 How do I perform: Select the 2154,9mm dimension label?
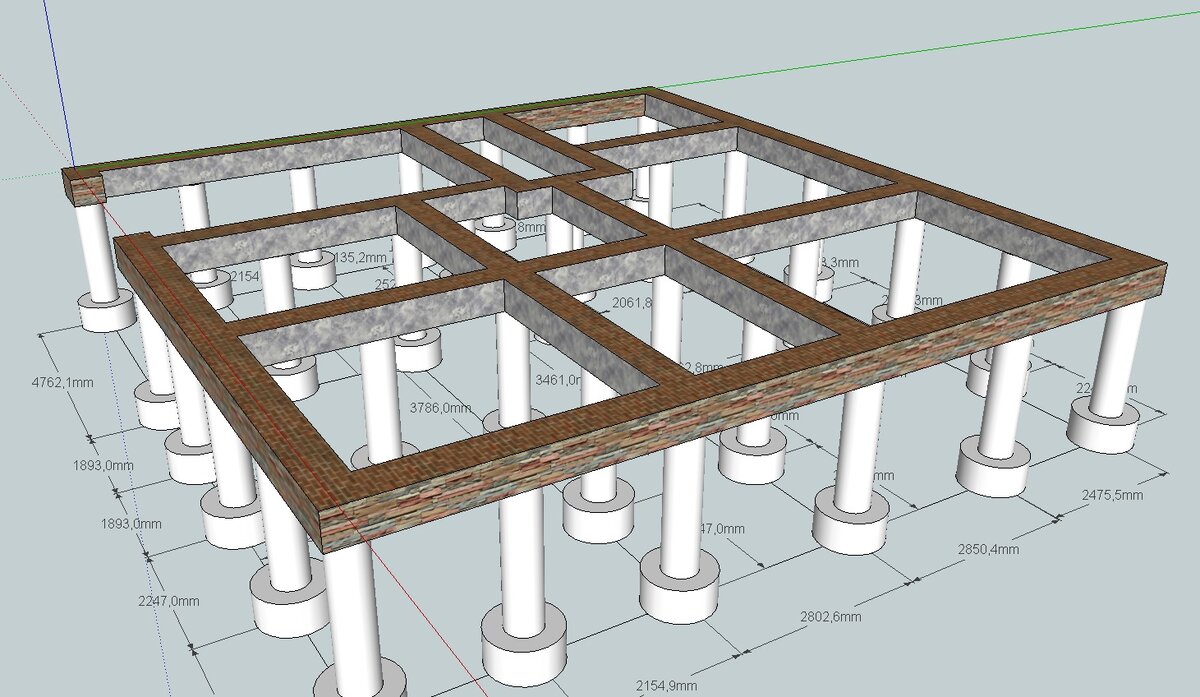667,685
